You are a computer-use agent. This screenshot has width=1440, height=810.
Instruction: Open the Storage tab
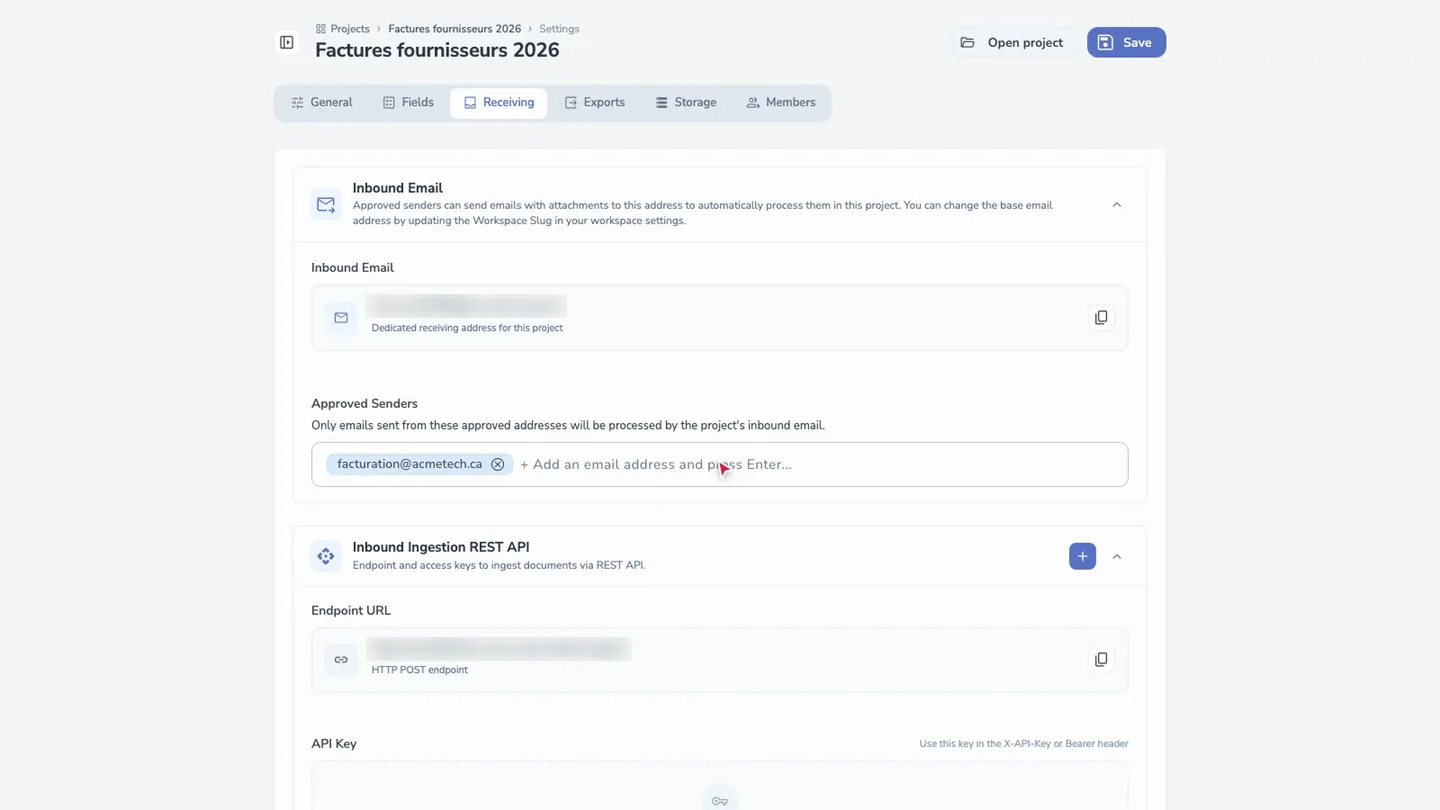click(x=686, y=103)
